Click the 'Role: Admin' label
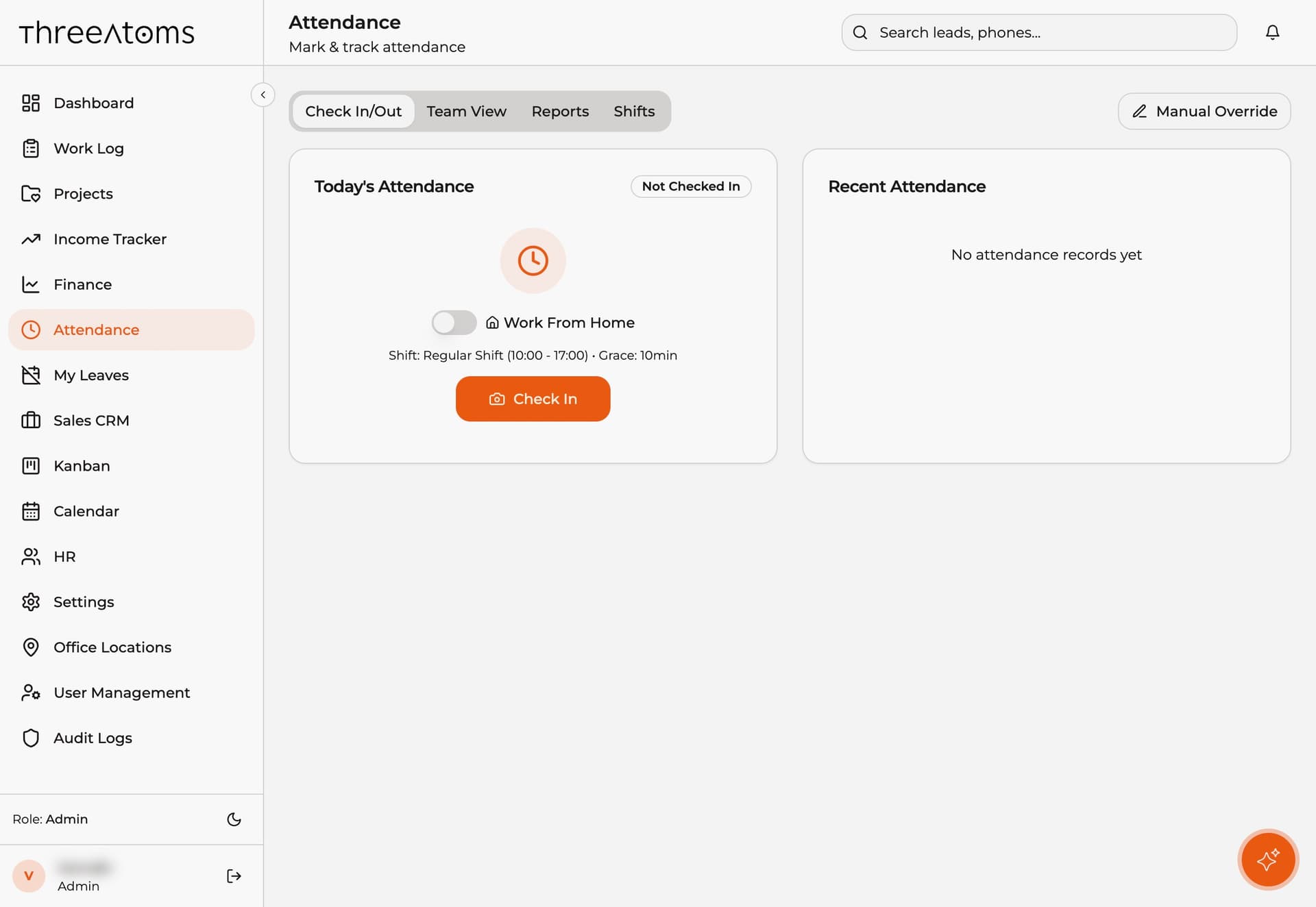1316x907 pixels. [x=50, y=819]
